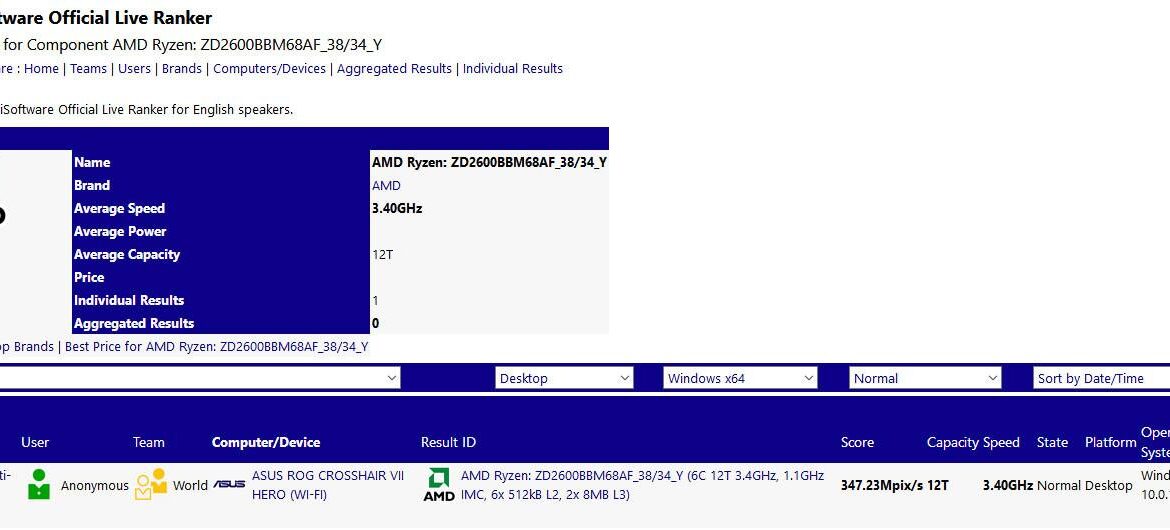The height and width of the screenshot is (530, 1170).
Task: Click the ASUS logo in results row
Action: [x=229, y=485]
